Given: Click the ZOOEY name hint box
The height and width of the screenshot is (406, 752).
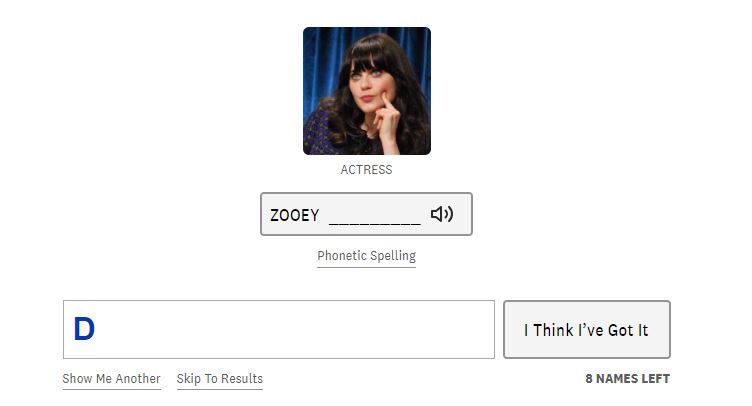Looking at the screenshot, I should pyautogui.click(x=366, y=214).
